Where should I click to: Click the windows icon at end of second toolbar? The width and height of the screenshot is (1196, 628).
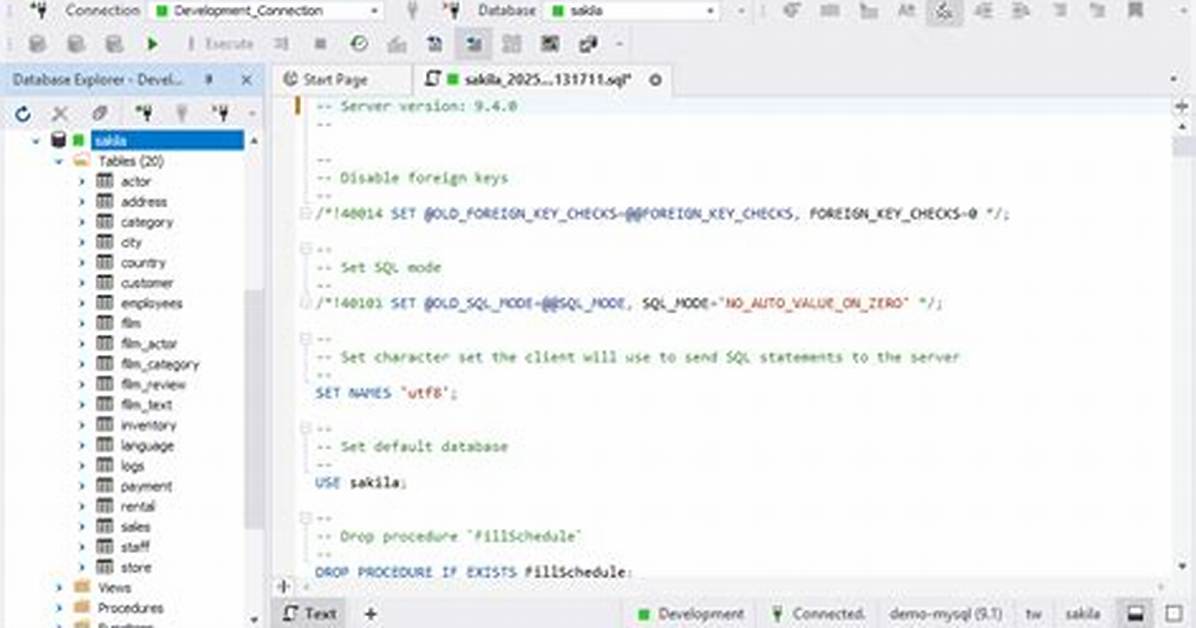587,44
